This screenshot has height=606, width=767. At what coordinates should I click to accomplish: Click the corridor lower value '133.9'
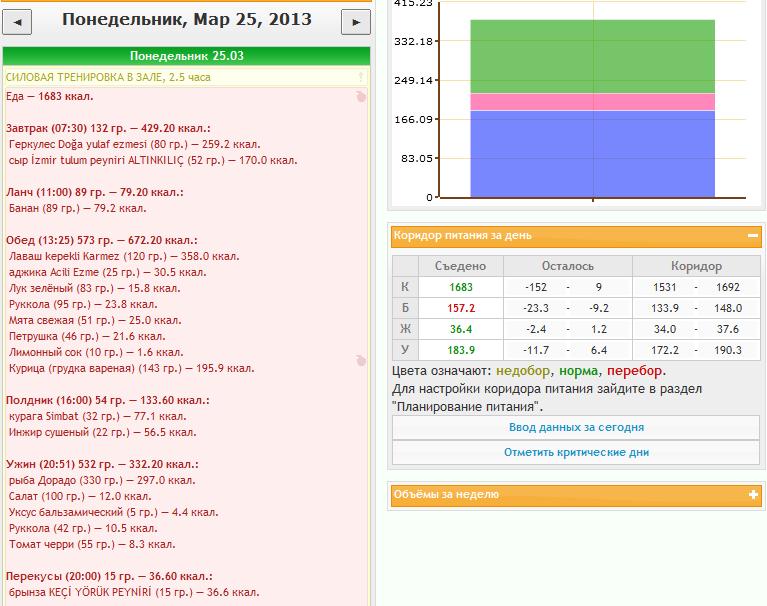tap(665, 308)
